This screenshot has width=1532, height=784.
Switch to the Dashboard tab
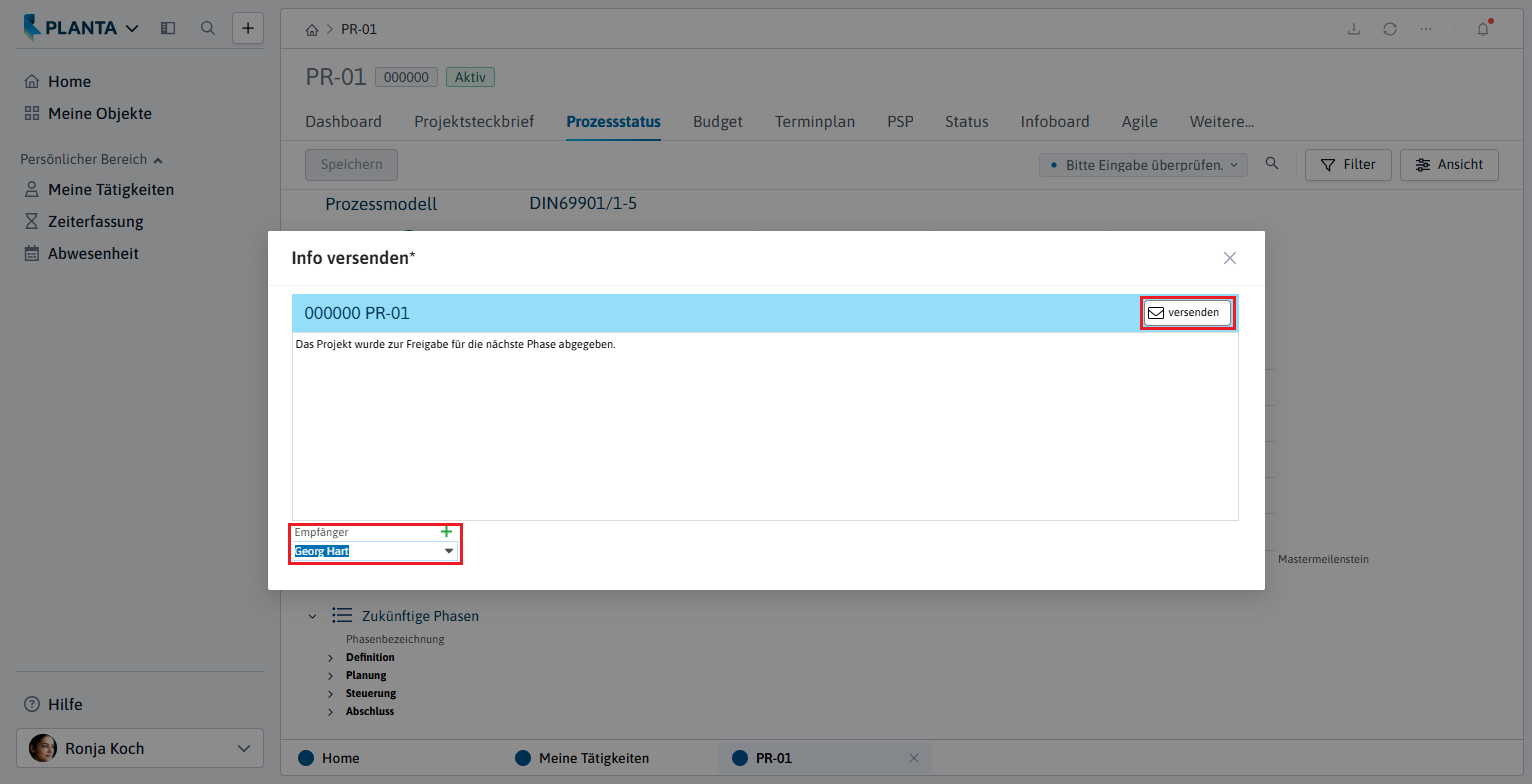pyautogui.click(x=343, y=122)
